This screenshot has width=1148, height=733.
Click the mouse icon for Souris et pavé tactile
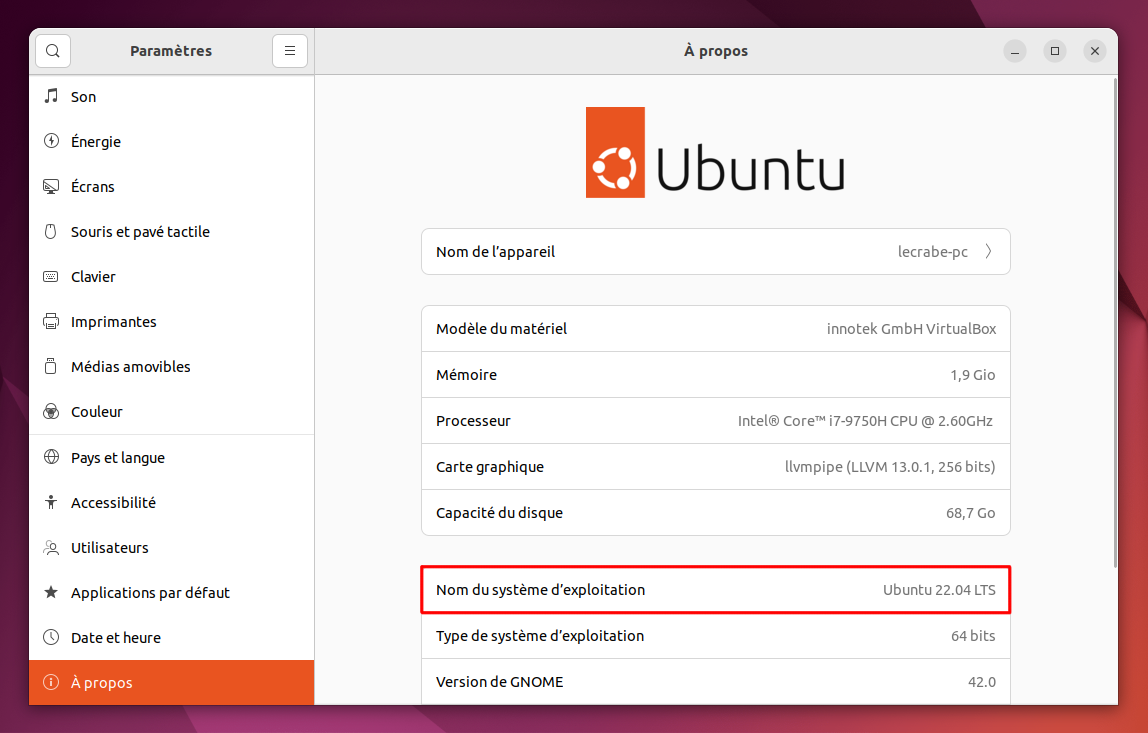tap(51, 231)
